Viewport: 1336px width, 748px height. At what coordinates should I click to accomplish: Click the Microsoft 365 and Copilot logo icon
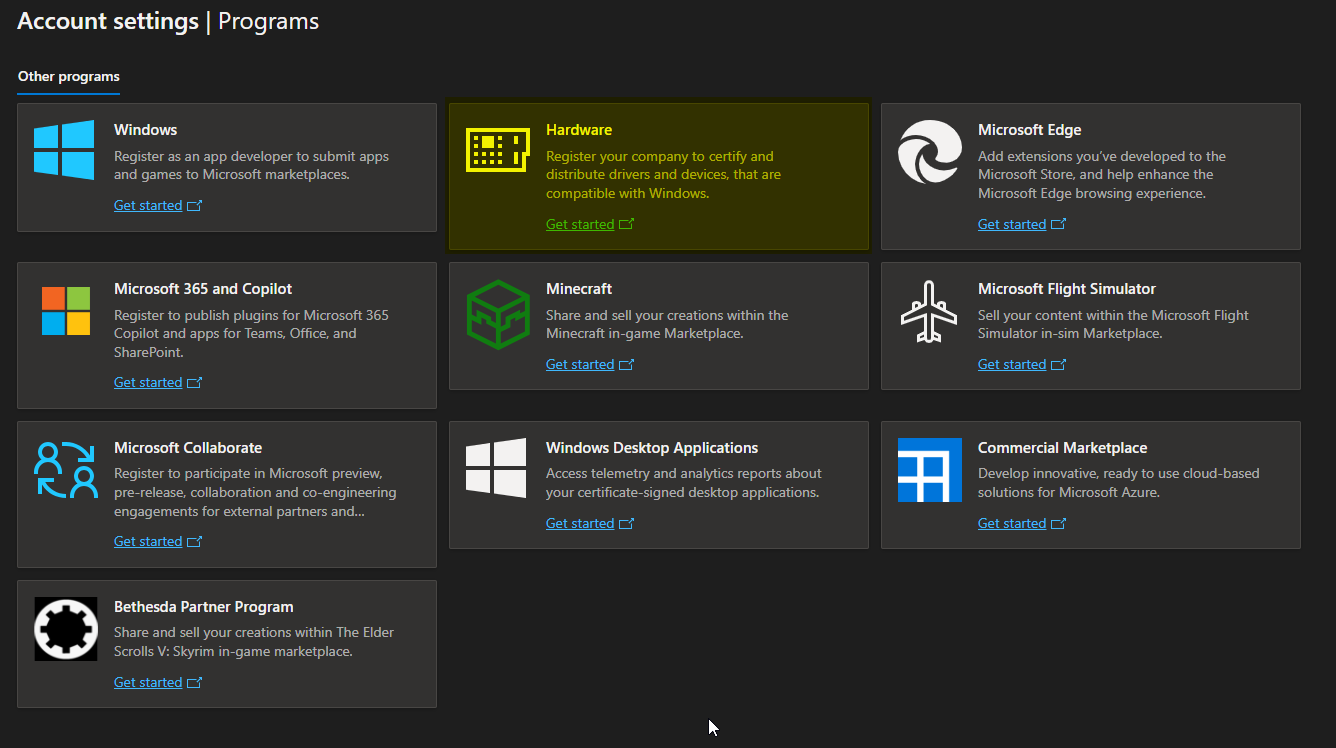pyautogui.click(x=66, y=311)
